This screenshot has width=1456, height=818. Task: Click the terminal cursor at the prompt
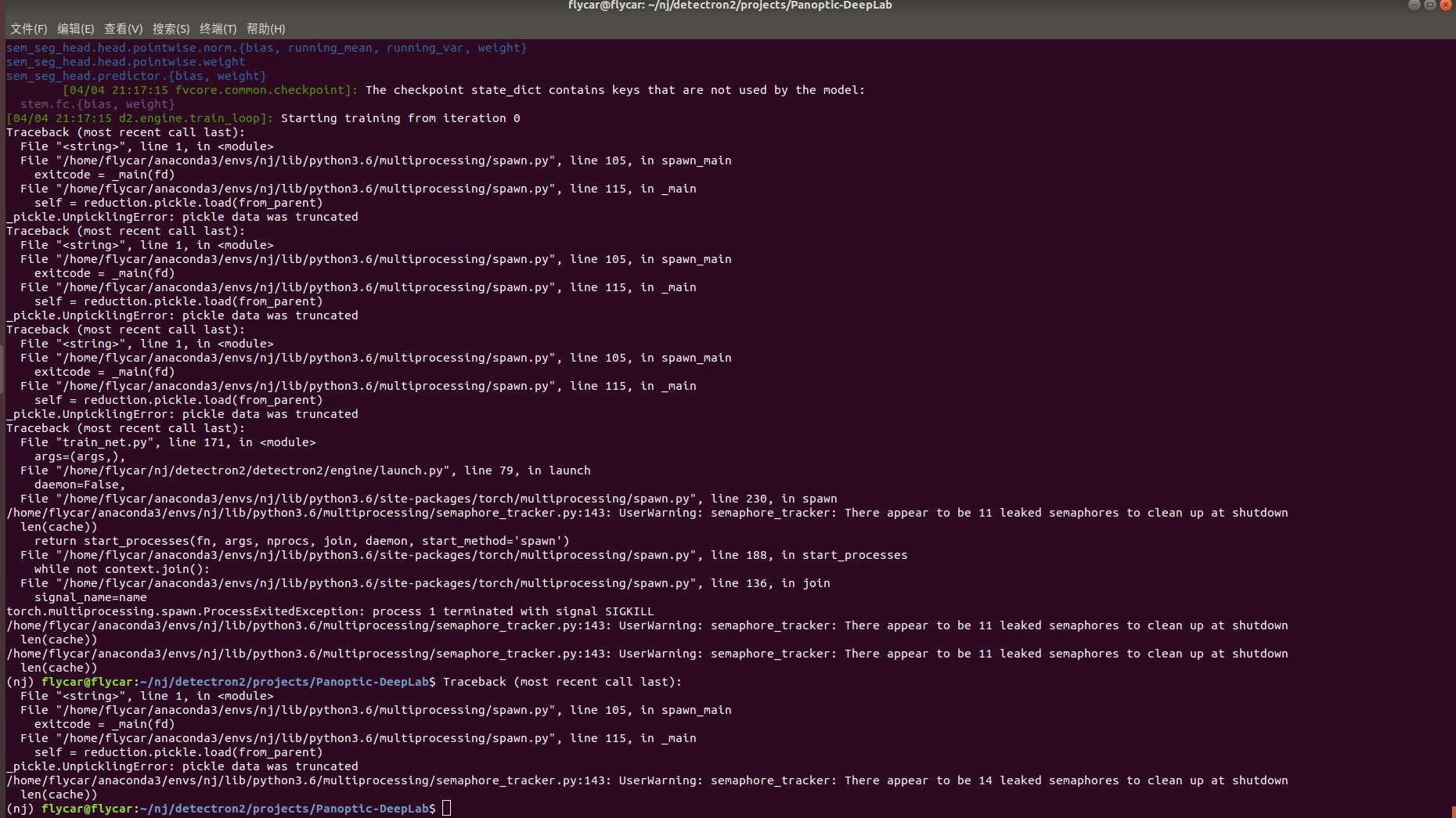446,808
